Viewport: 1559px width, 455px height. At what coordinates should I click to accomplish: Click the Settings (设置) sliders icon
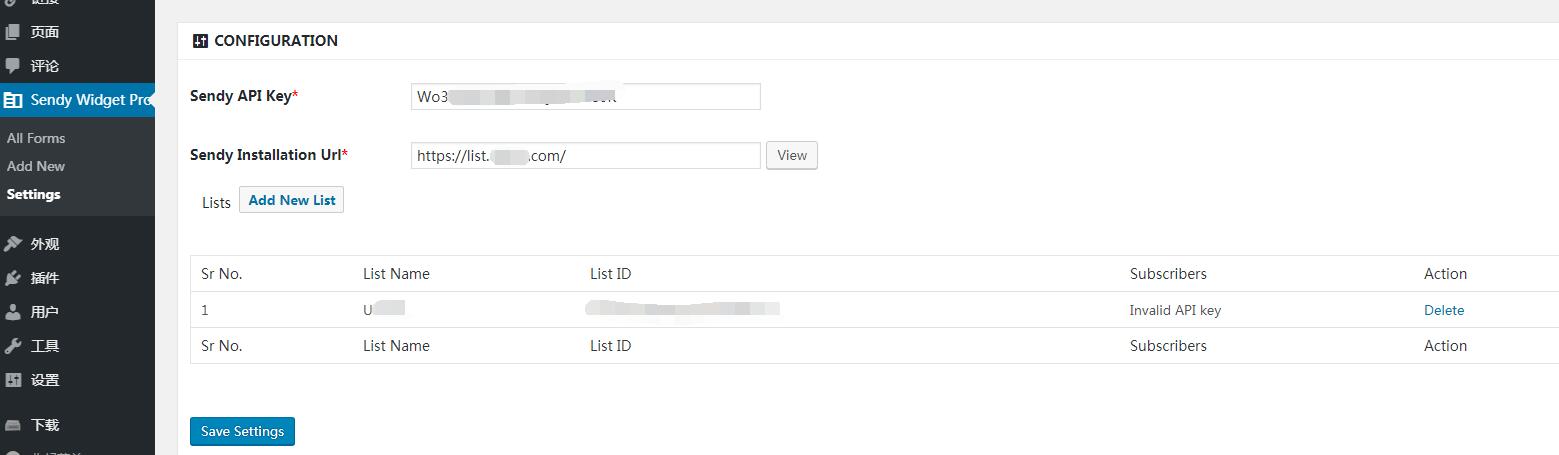(x=13, y=380)
